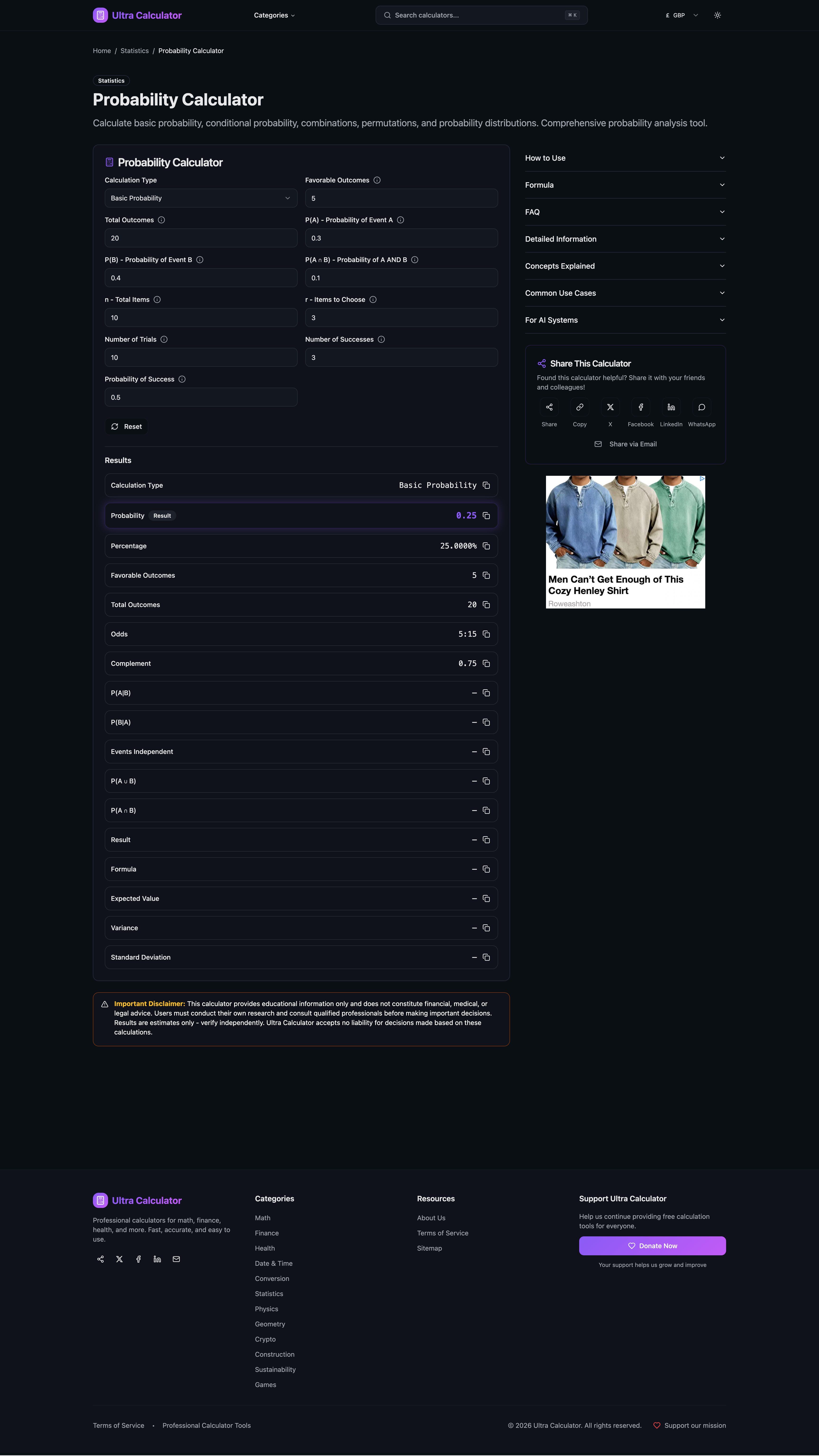
Task: Post the calculator to X
Action: (610, 407)
